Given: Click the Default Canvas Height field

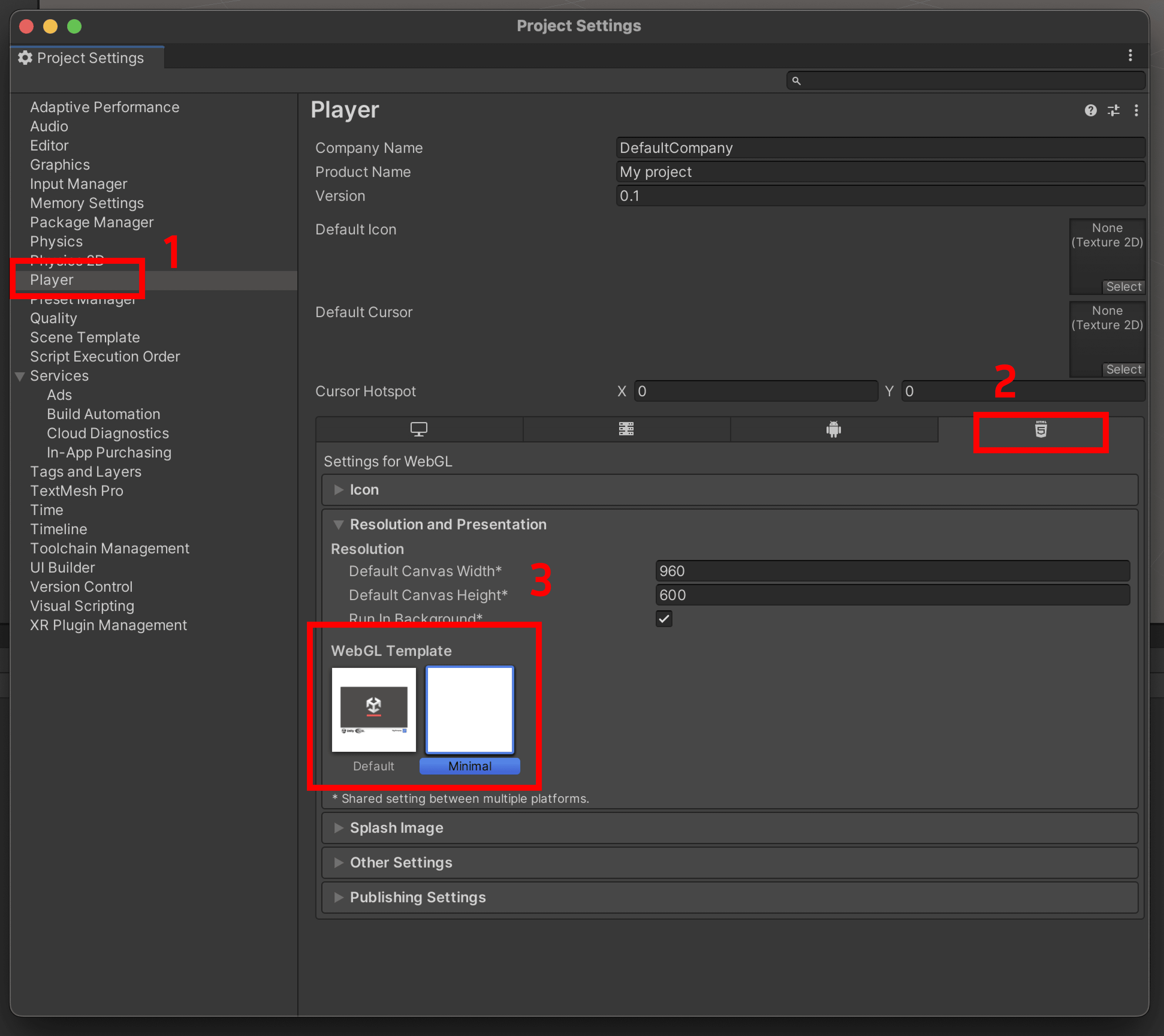Looking at the screenshot, I should point(892,595).
